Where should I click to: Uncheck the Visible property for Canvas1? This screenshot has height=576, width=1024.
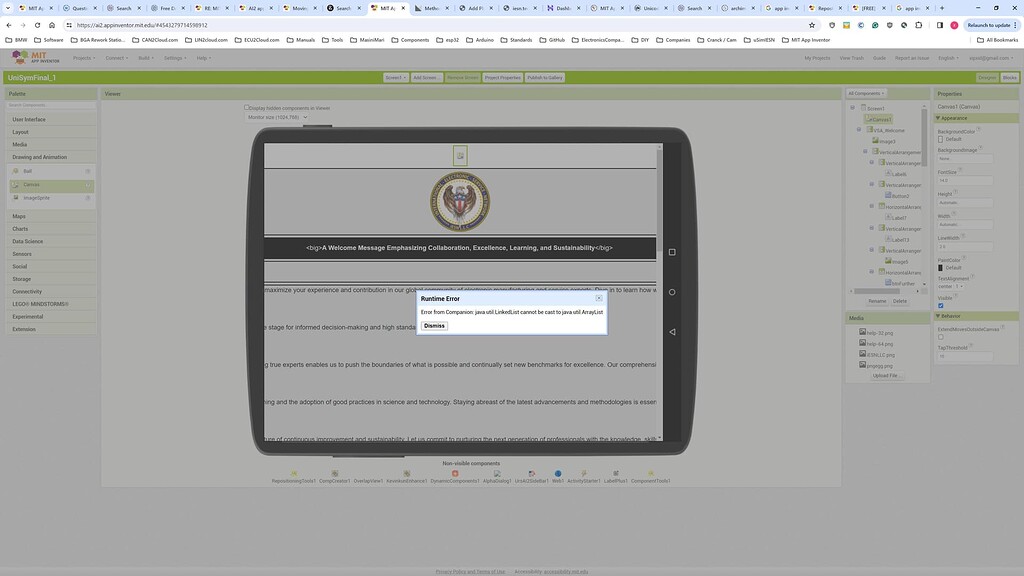pos(941,306)
